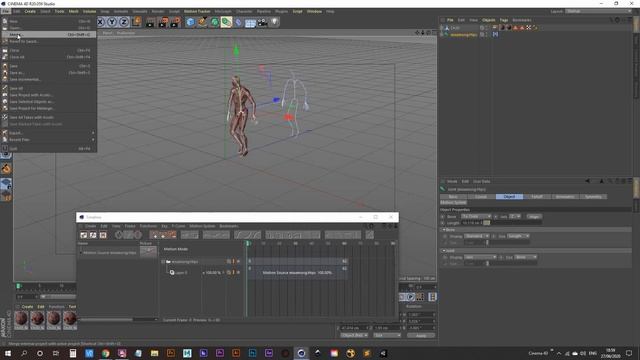Image resolution: width=640 pixels, height=360 pixels.
Task: Toggle visibility dots of first object
Action: click(x=487, y=28)
